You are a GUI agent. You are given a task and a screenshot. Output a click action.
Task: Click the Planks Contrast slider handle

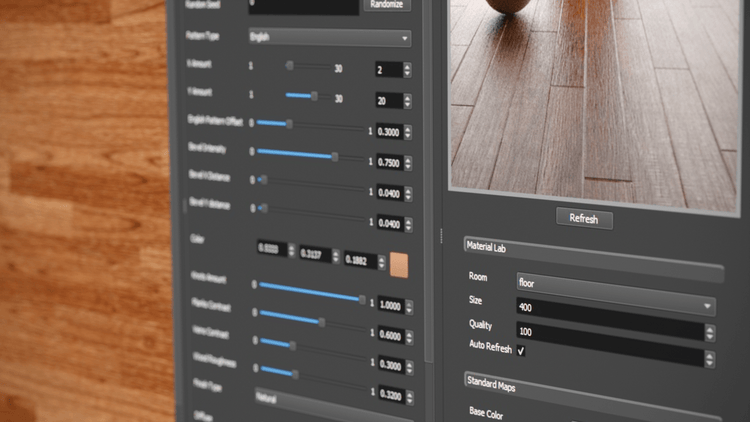[322, 322]
